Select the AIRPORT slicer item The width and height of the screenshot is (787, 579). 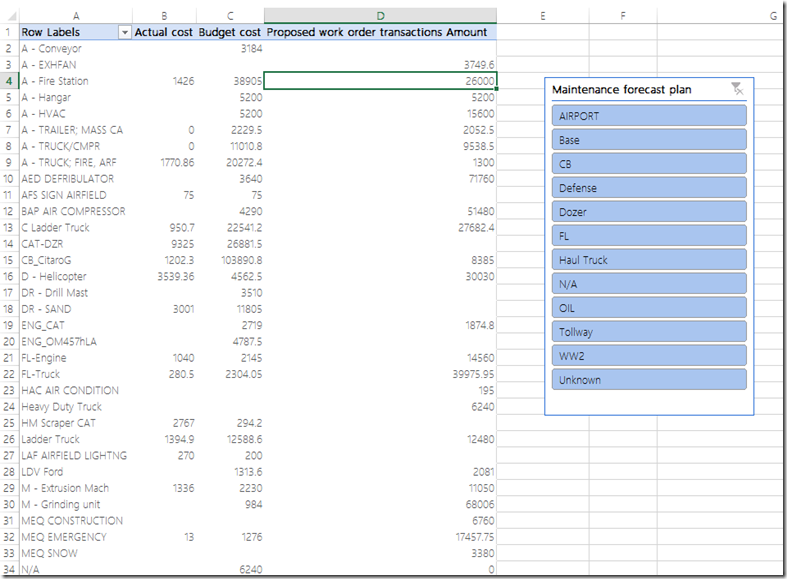tap(649, 116)
